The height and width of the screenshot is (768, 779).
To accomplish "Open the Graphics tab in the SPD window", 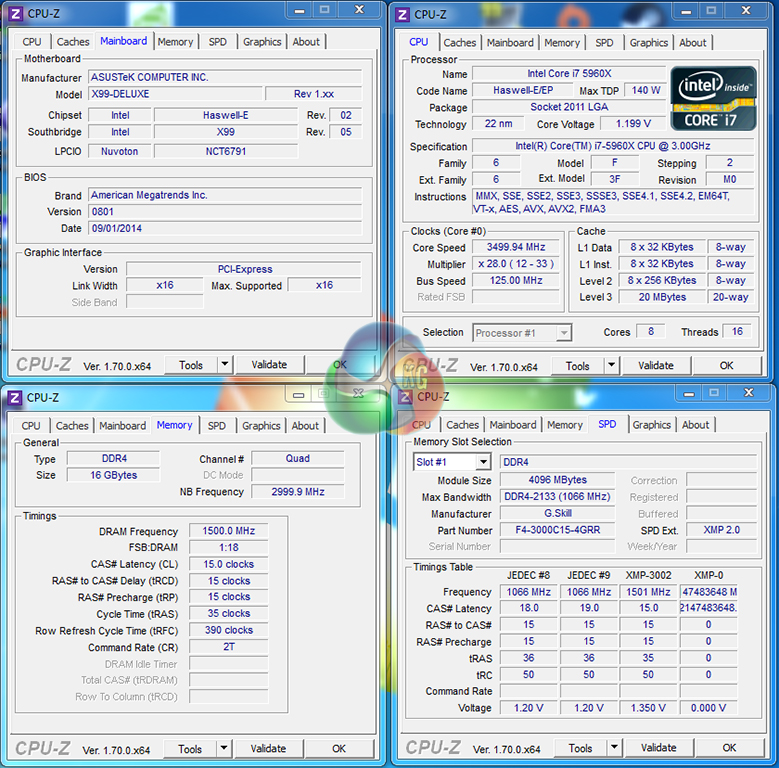I will point(651,425).
